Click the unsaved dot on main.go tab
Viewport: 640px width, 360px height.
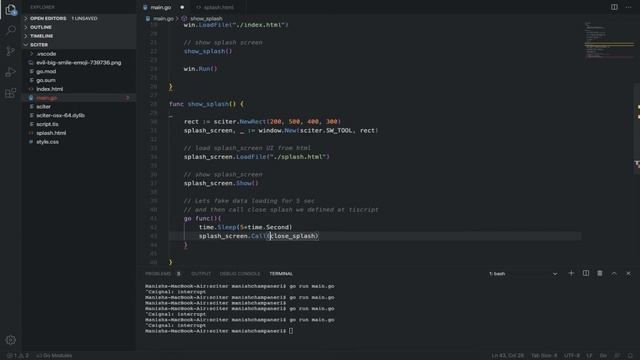pyautogui.click(x=182, y=7)
